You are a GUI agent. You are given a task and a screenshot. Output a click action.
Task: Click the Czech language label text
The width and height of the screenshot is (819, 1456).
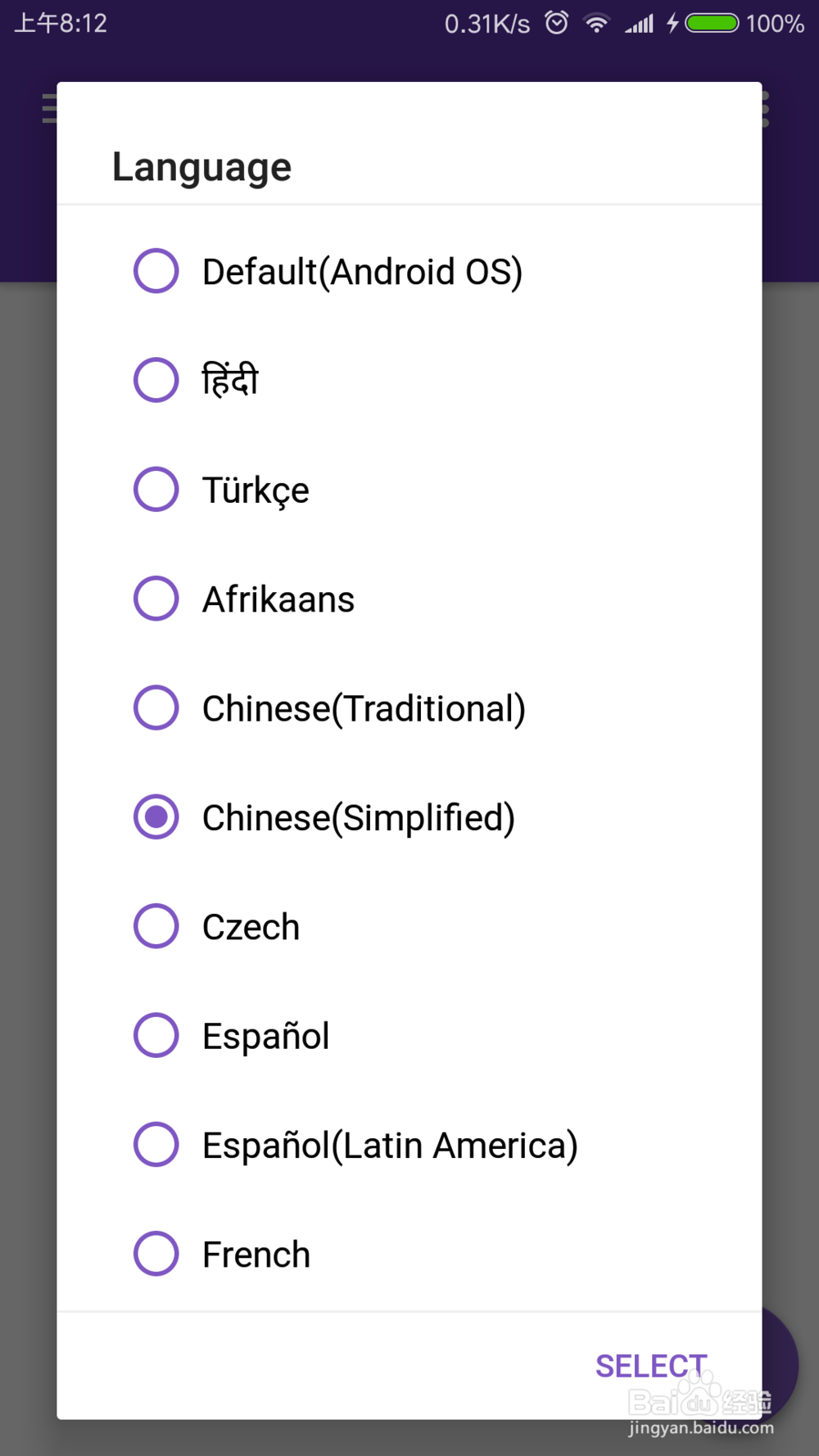coord(251,927)
